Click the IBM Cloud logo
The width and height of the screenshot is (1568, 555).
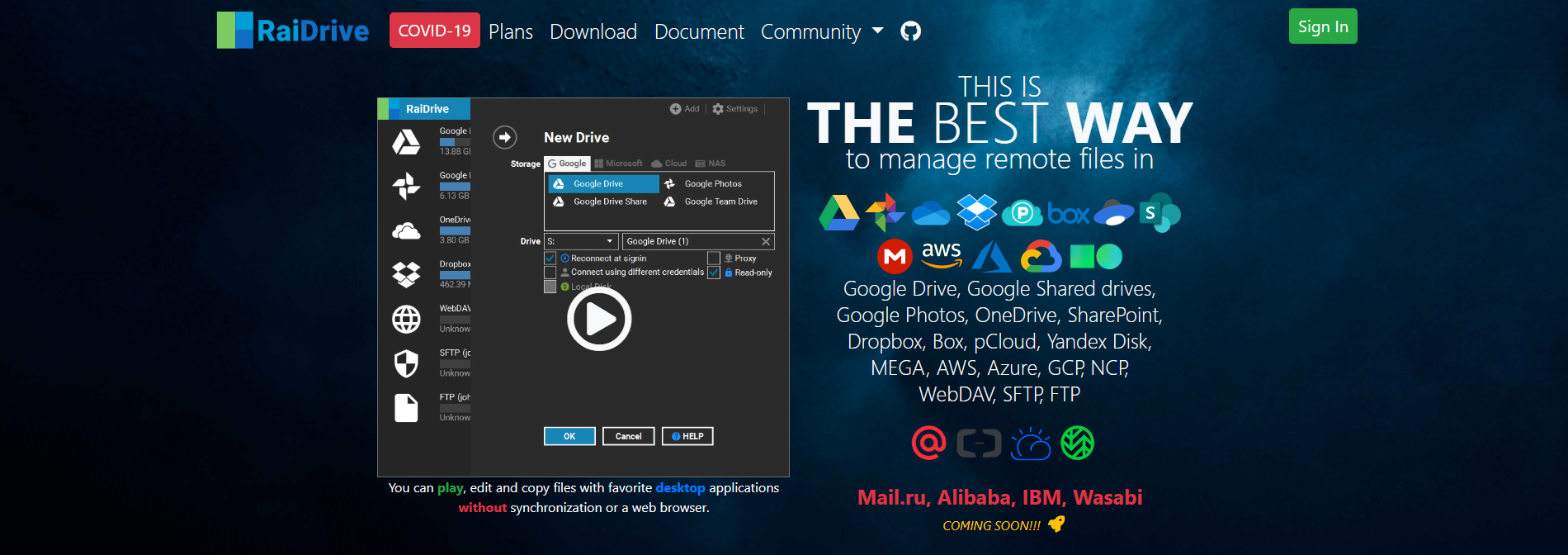point(1031,444)
